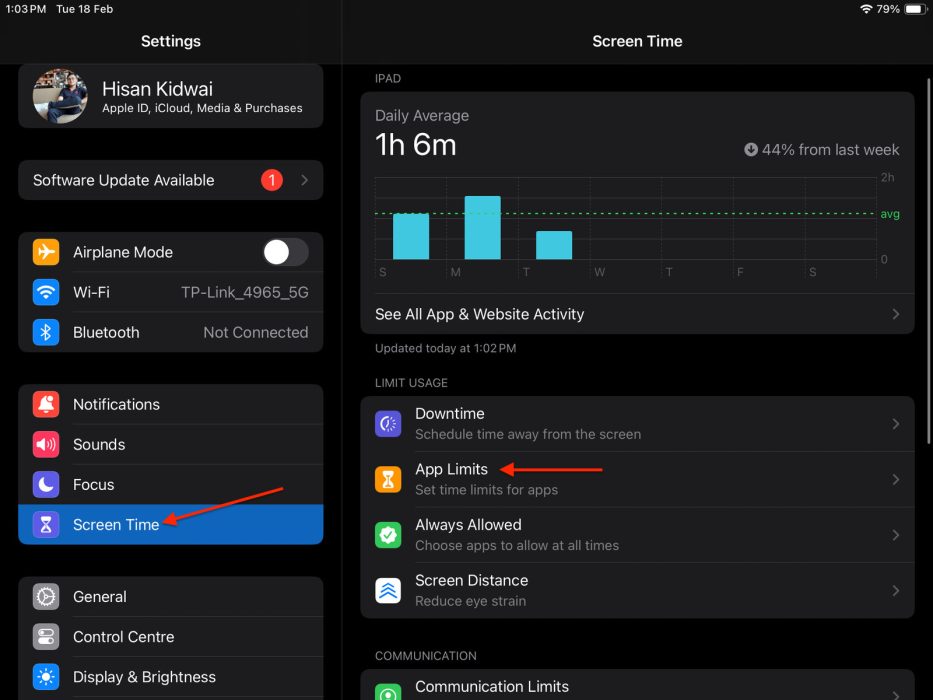This screenshot has height=700, width=933.
Task: Tap the avg label on chart
Action: (x=890, y=214)
